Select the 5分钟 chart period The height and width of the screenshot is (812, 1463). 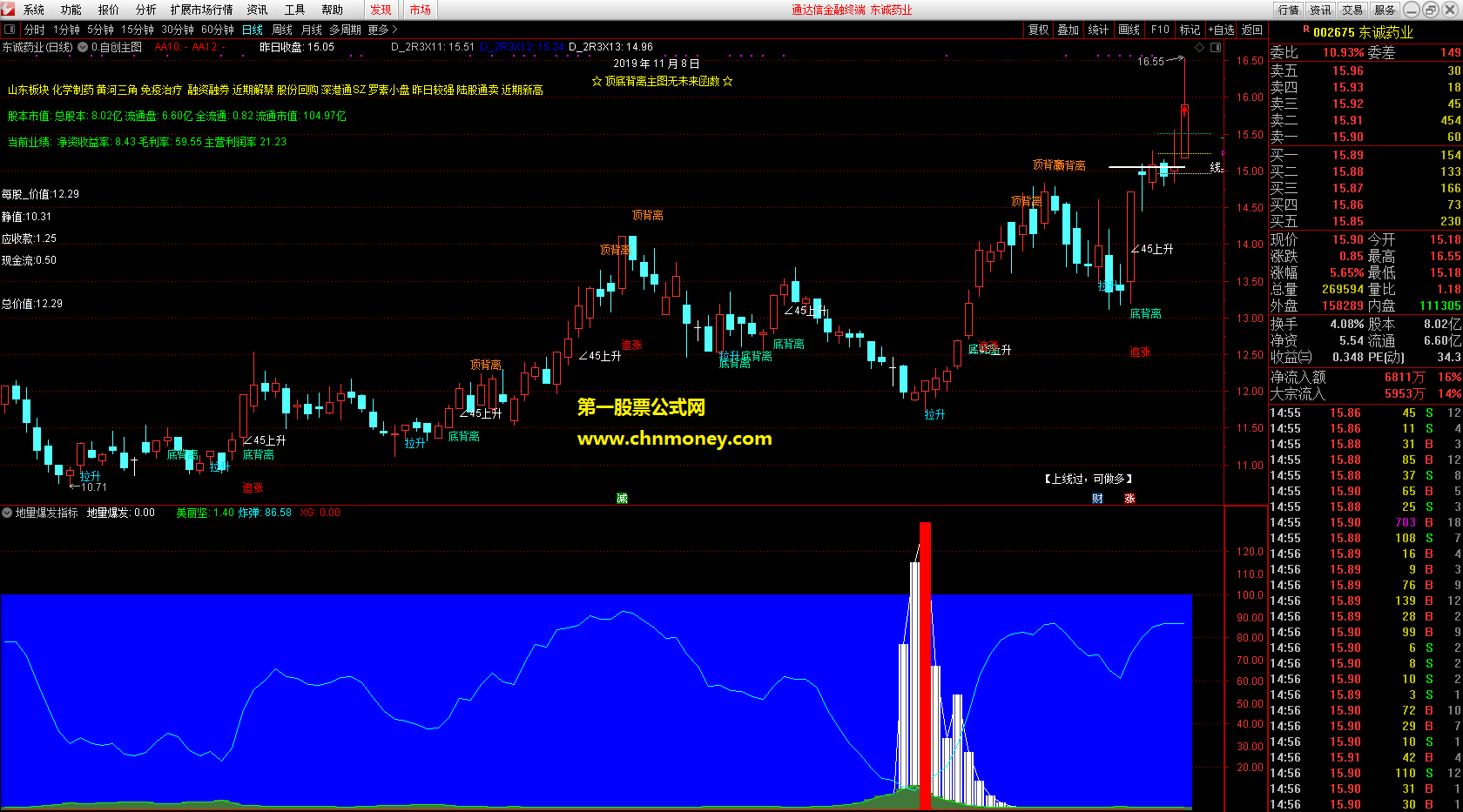100,30
